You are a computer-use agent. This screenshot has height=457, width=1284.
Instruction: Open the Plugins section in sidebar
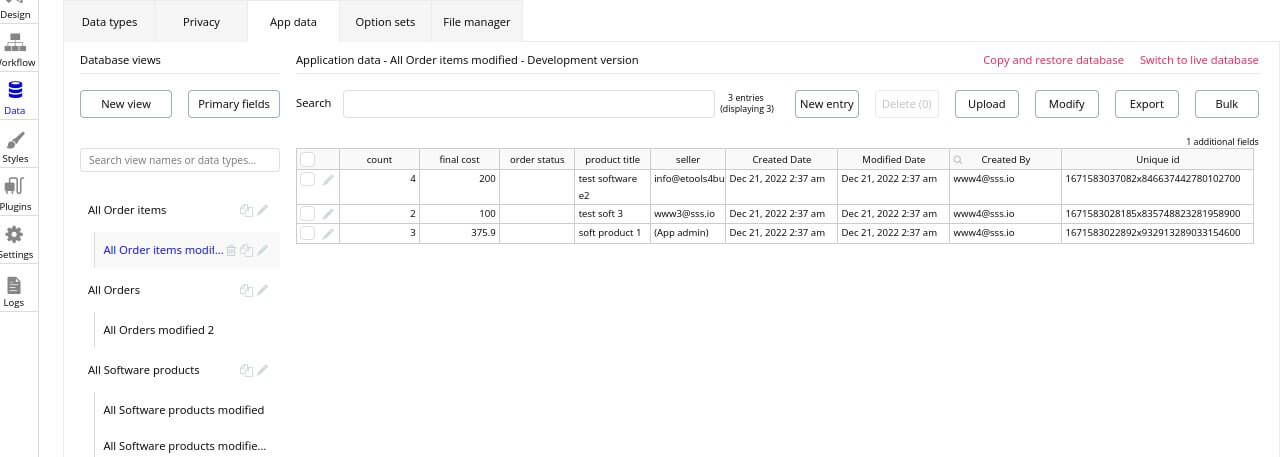coord(15,194)
